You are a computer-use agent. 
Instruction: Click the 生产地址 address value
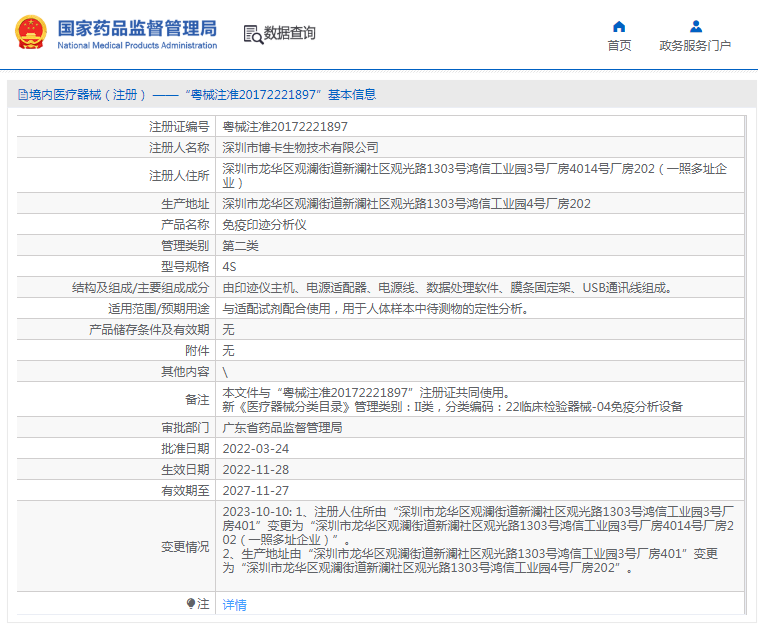click(407, 203)
